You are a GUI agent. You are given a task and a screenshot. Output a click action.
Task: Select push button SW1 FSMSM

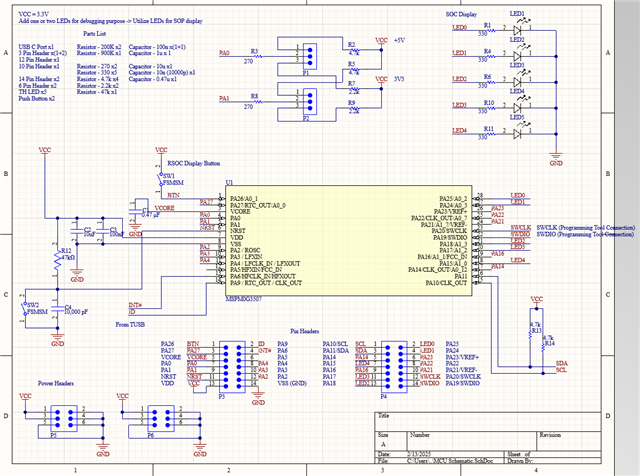pyautogui.click(x=160, y=180)
